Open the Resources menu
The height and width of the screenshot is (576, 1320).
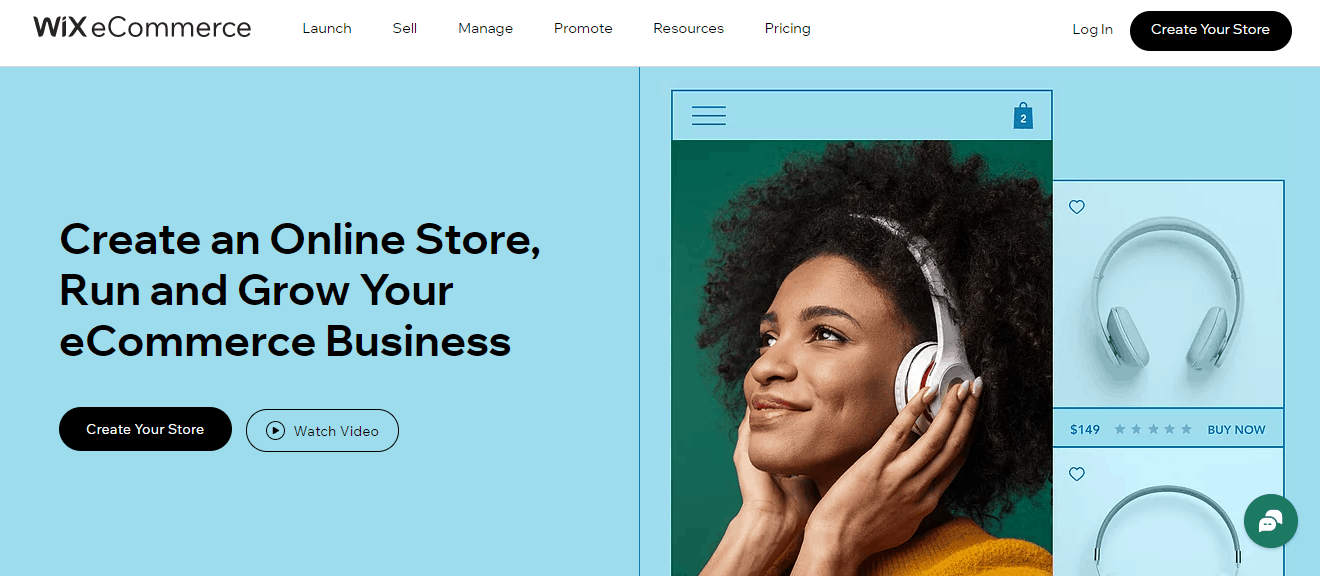pos(688,28)
